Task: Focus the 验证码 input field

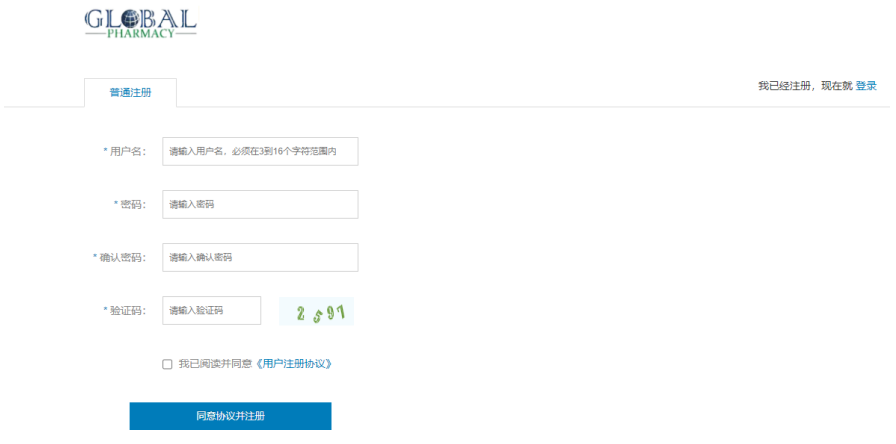Action: point(211,310)
